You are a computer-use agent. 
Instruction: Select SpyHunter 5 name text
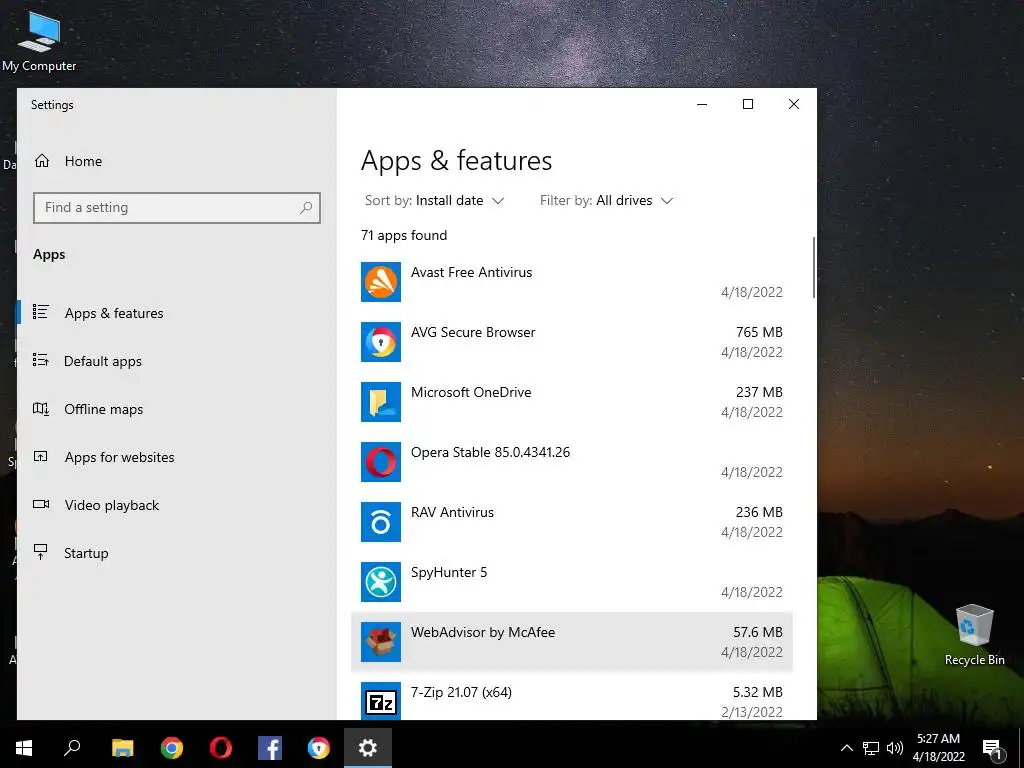[x=449, y=573]
